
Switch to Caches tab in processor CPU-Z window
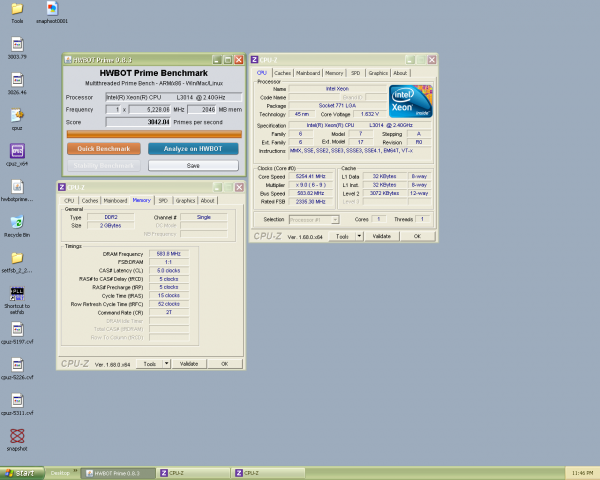(x=282, y=73)
